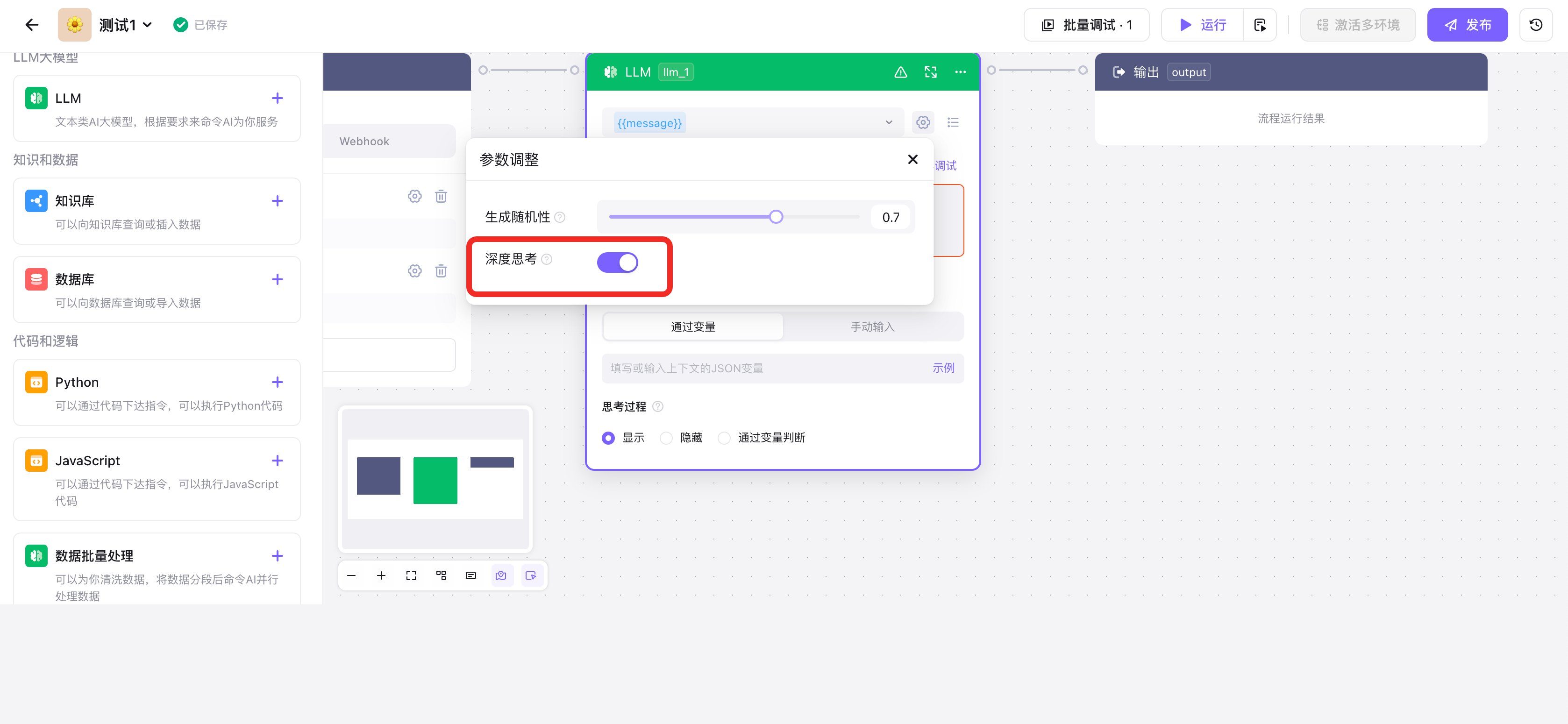
Task: Switch to the 通过变量 tab
Action: [x=693, y=327]
